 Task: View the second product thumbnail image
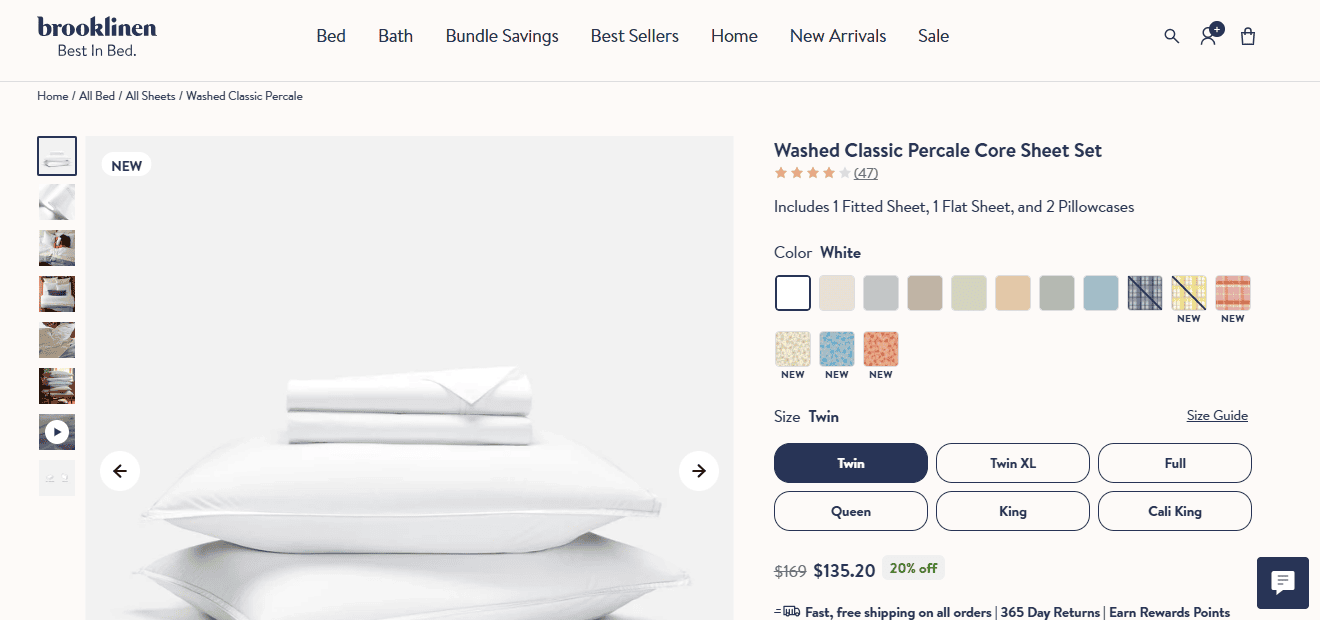click(x=57, y=202)
